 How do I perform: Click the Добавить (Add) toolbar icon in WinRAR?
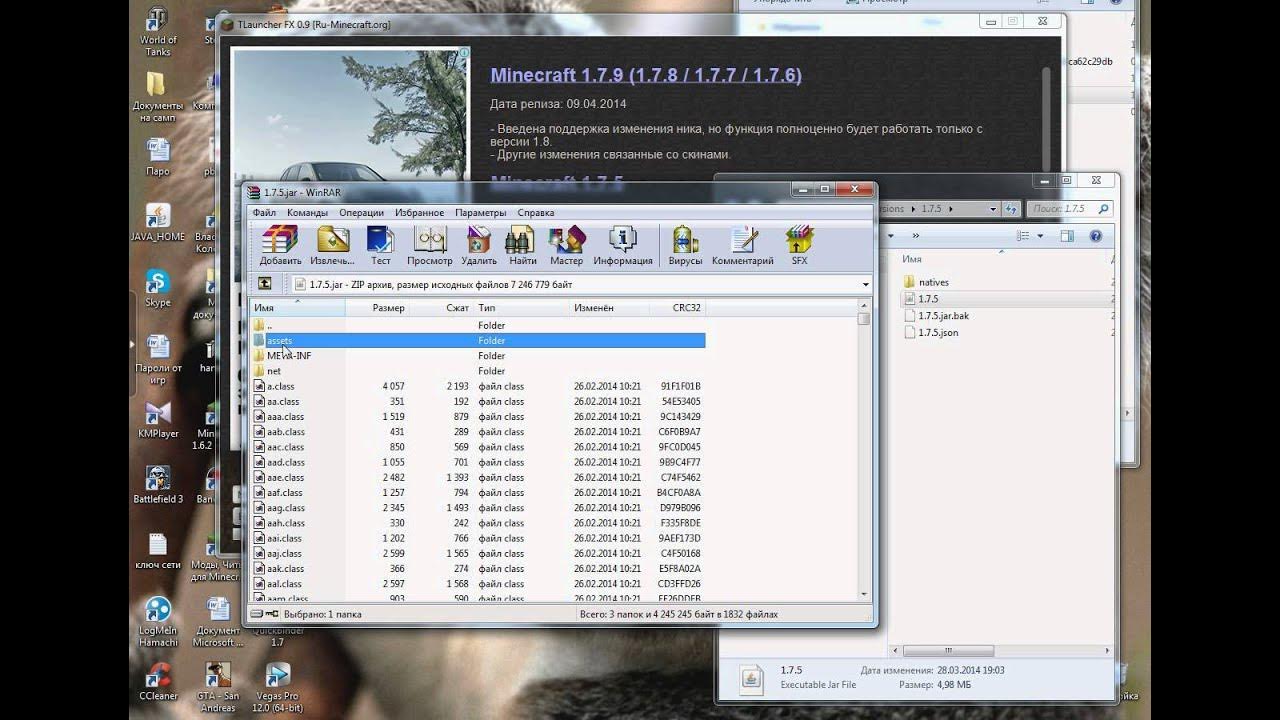click(x=280, y=245)
